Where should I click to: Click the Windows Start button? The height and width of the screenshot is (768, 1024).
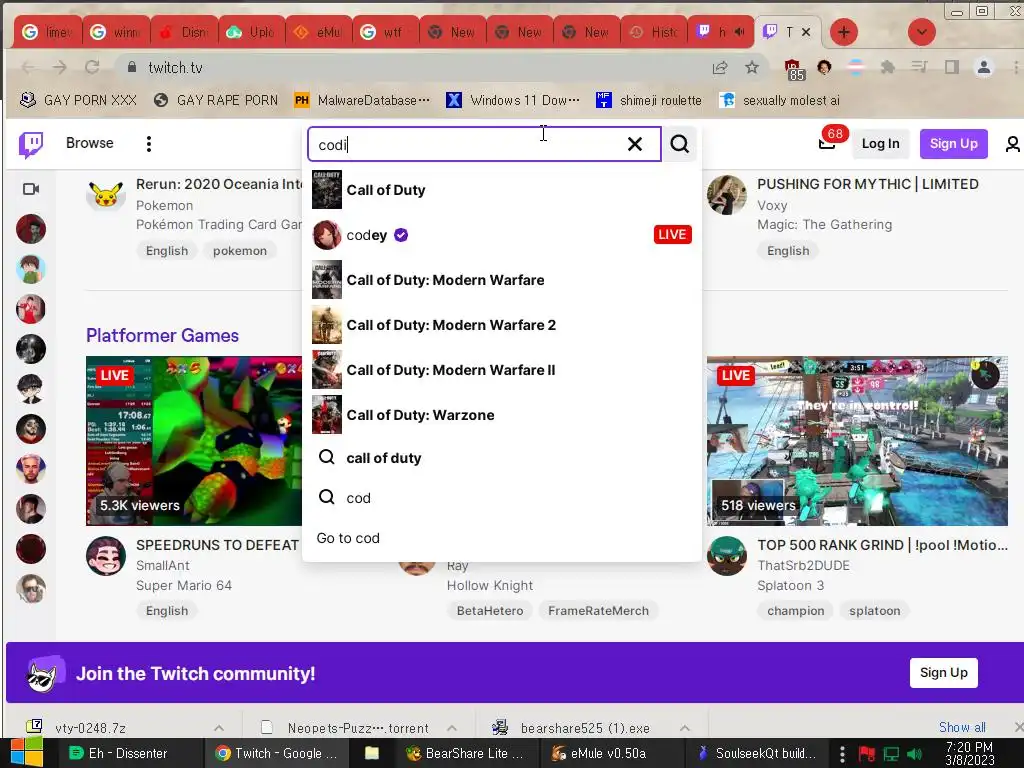(x=26, y=753)
